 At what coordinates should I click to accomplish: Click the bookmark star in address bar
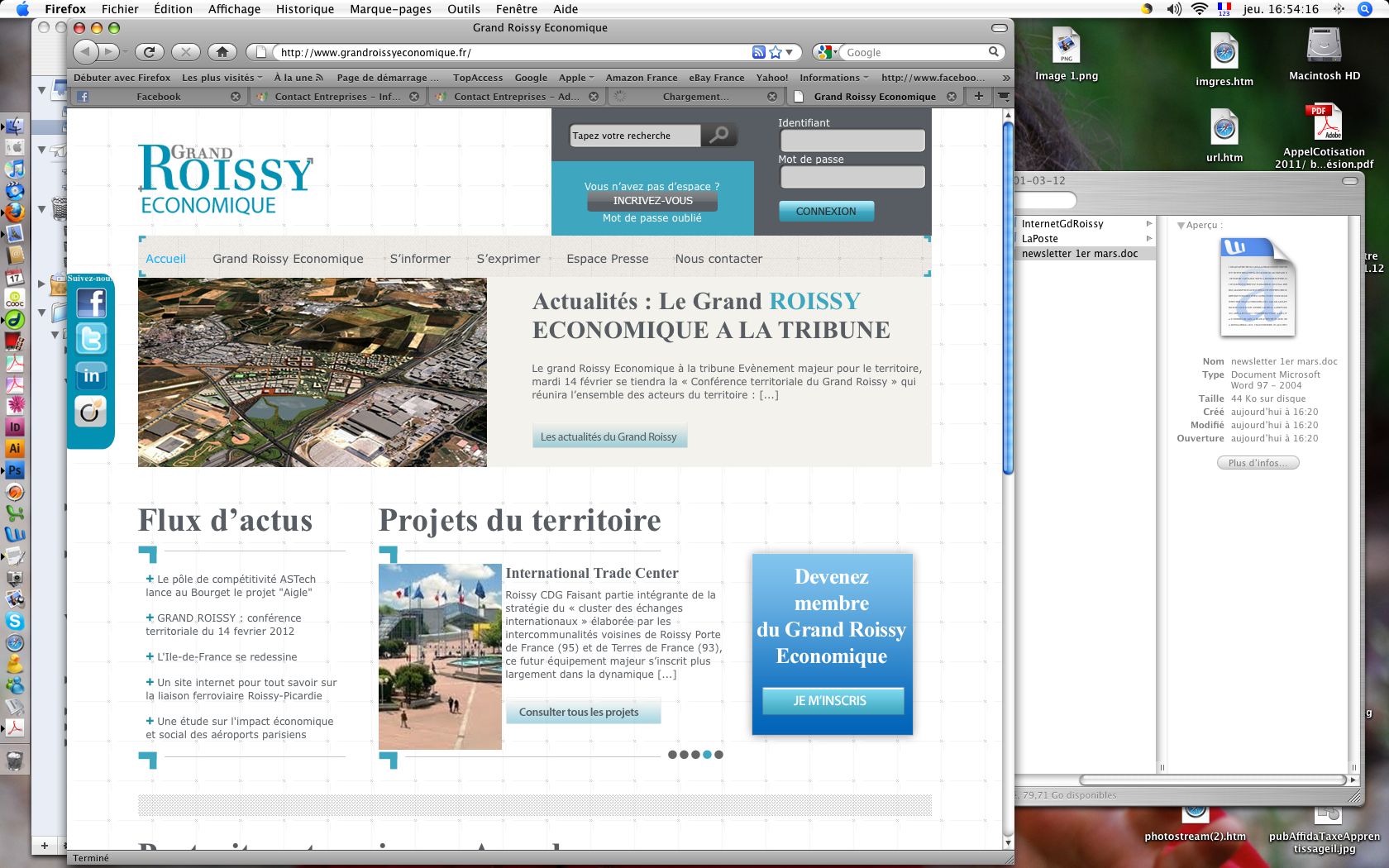point(776,52)
